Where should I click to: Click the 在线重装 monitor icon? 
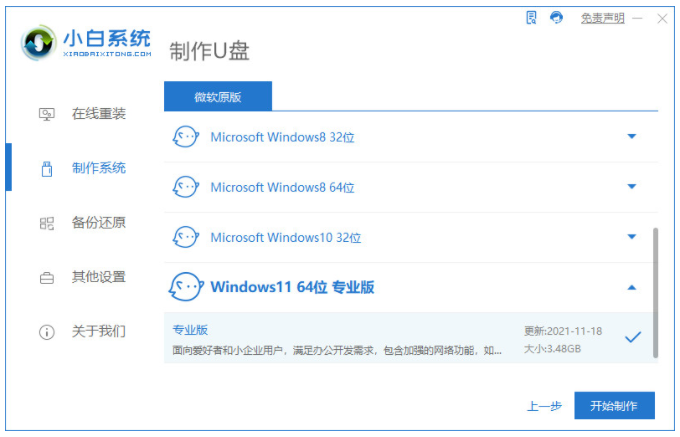point(46,114)
